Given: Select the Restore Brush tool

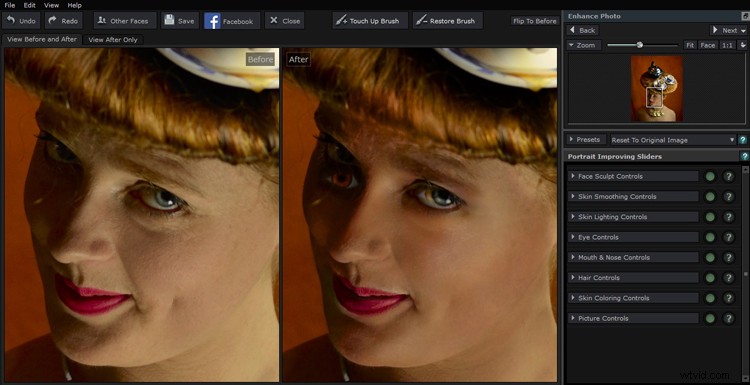Looking at the screenshot, I should [448, 21].
